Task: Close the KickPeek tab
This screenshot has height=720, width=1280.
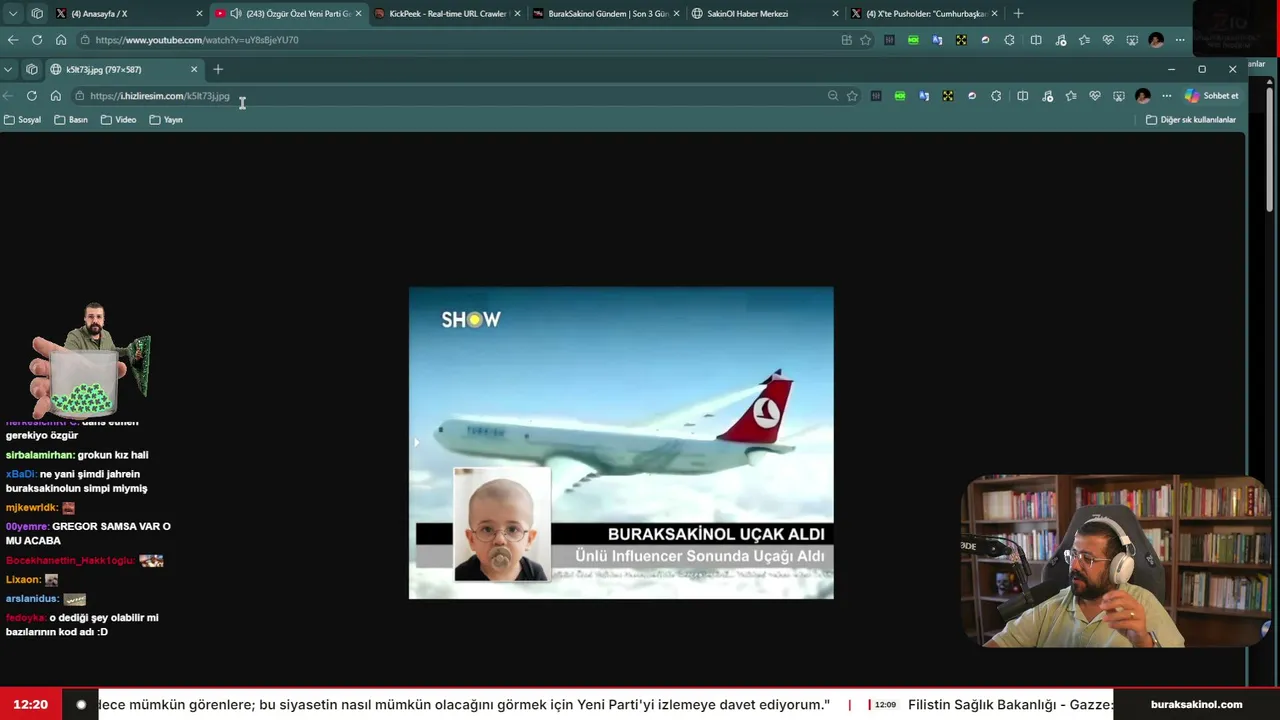Action: [517, 14]
